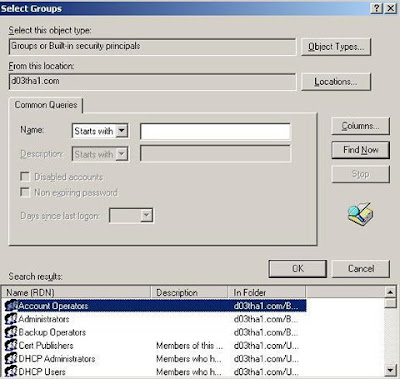Click the Backup Operators group icon
Viewport: 400px width, 379px height.
[11, 332]
